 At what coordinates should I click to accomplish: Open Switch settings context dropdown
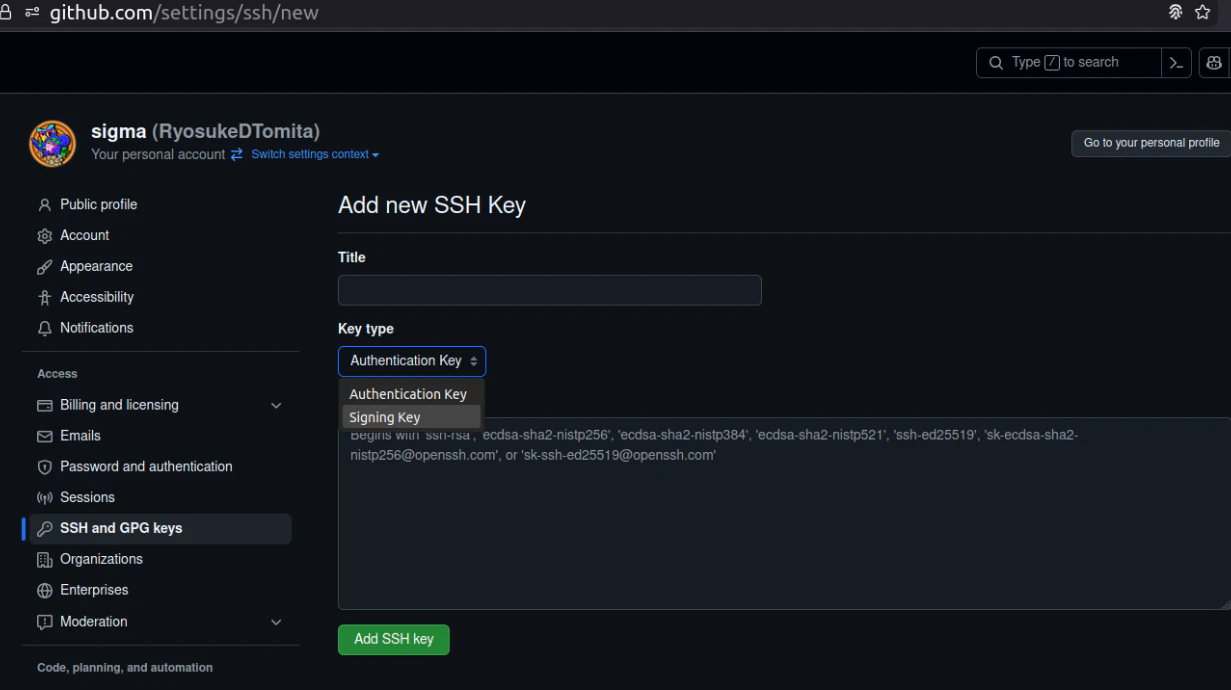pos(315,155)
